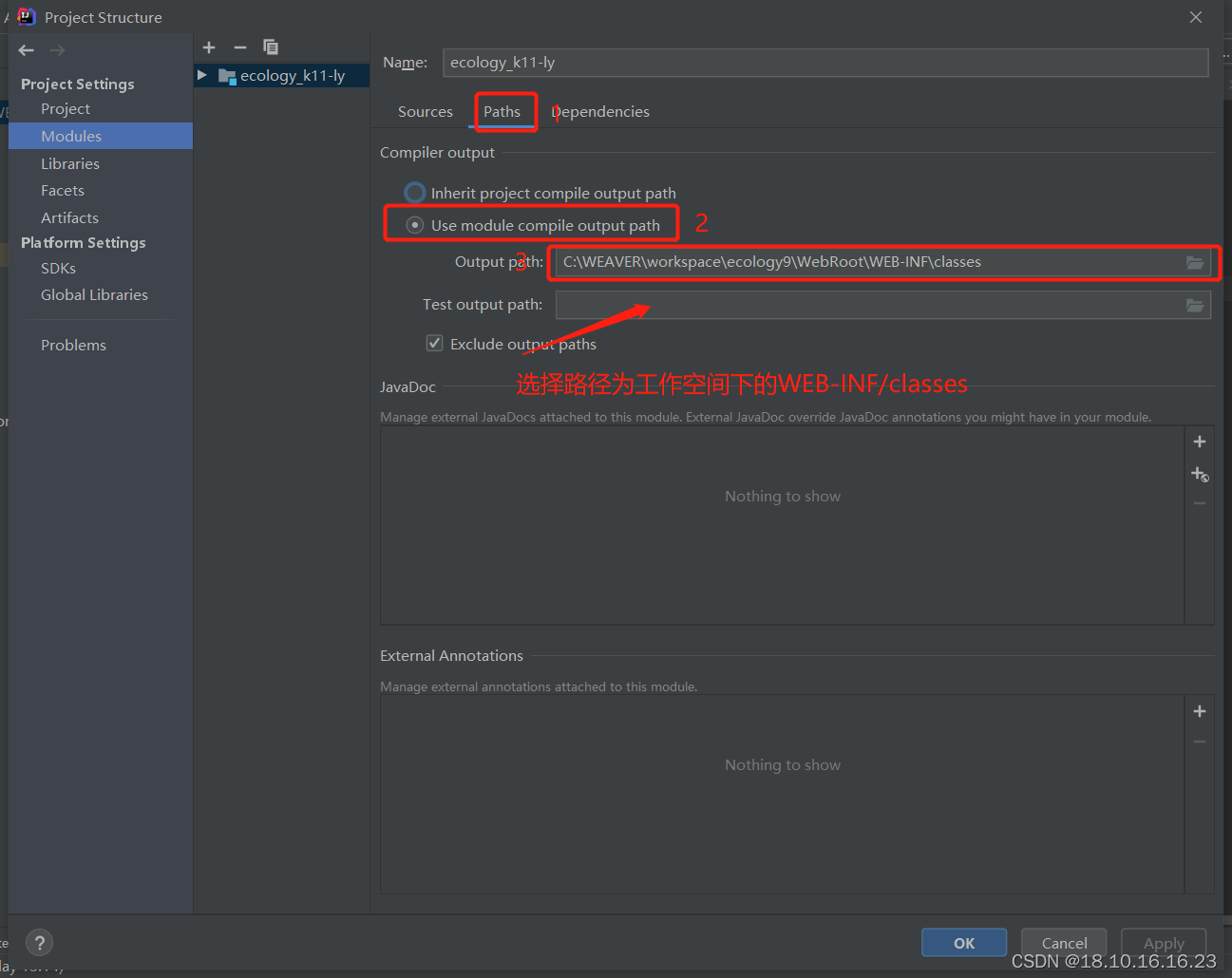The height and width of the screenshot is (978, 1232).
Task: Switch to the Paths tab
Action: tap(502, 111)
